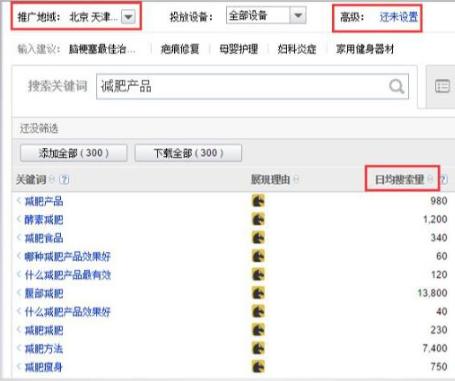Open the 什么减肥产品最有效 keyword link
Viewport: 455px width, 381px height.
[68, 275]
